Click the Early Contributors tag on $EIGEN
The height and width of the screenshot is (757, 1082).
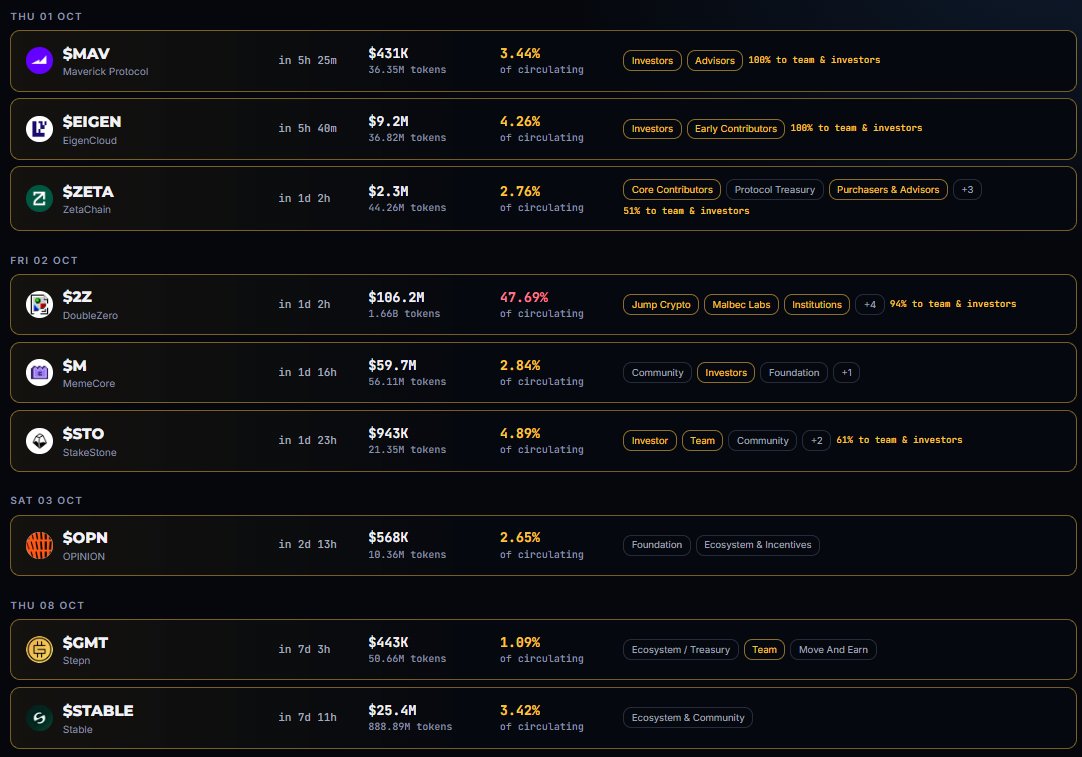[x=736, y=129]
